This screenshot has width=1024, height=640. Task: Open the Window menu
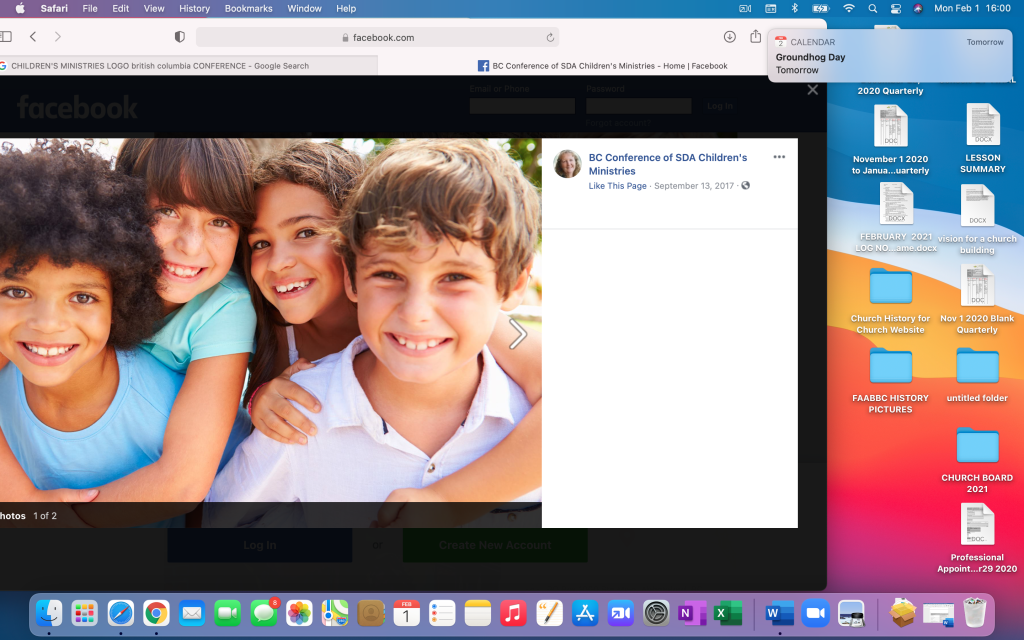click(x=304, y=8)
